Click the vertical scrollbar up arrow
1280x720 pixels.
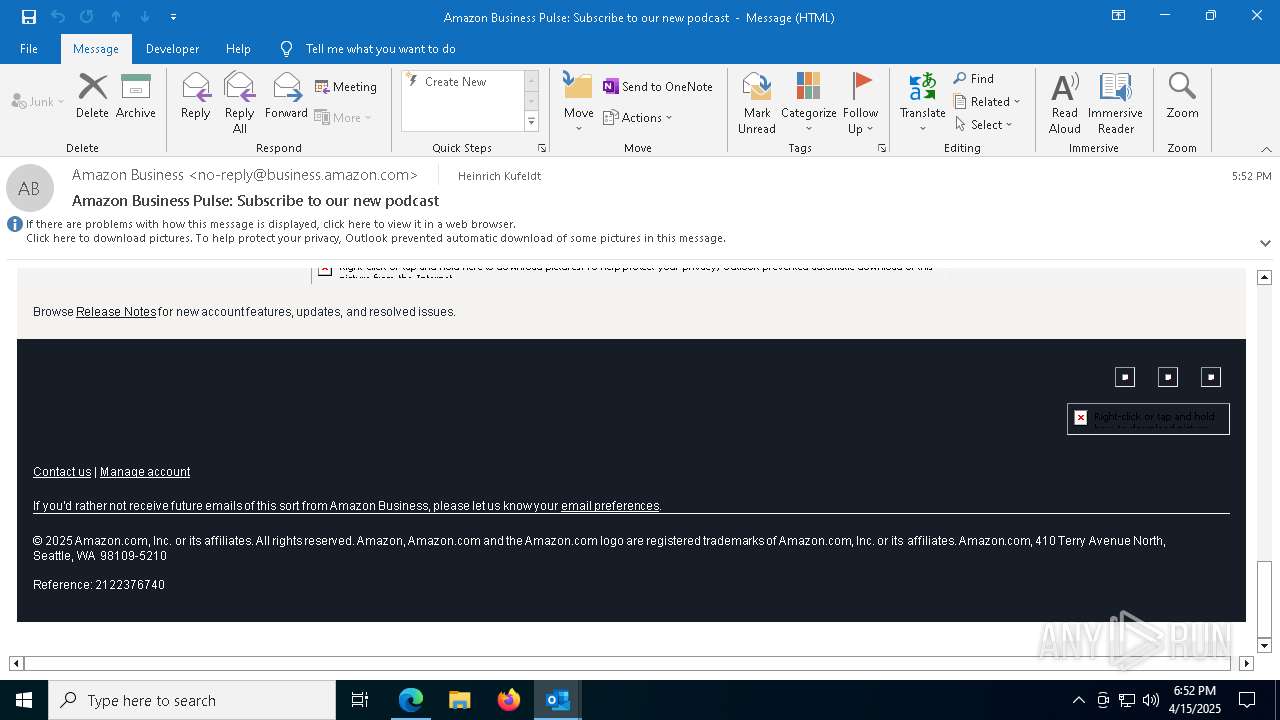(x=1264, y=277)
